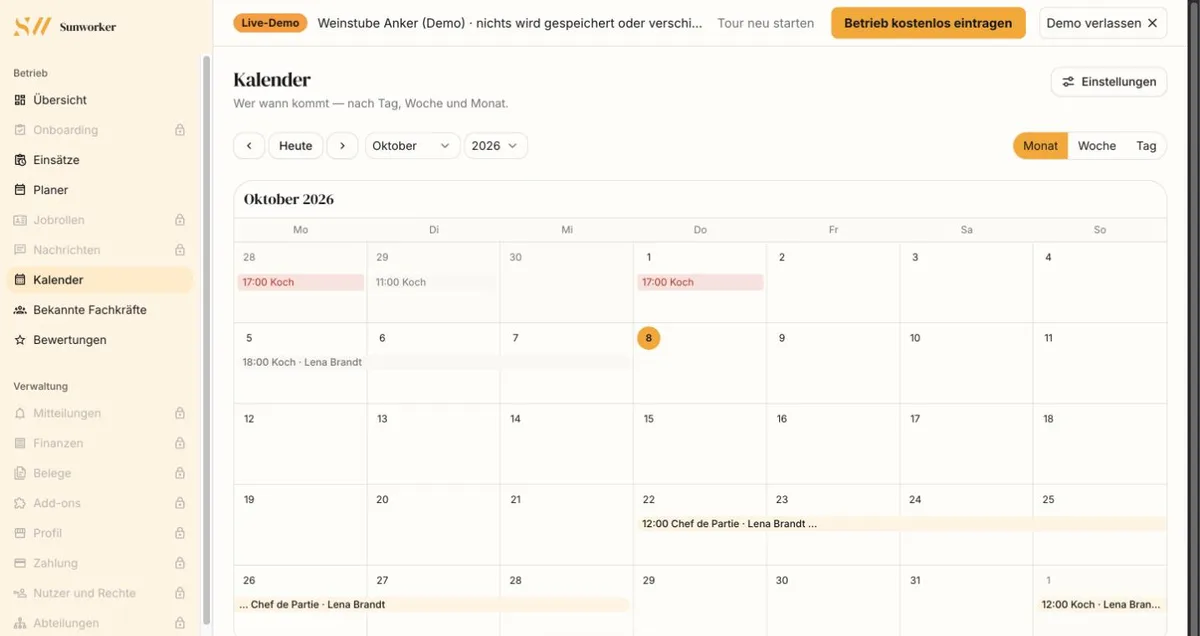
Task: Open the 17:00 Koch shift on October 1
Action: (700, 282)
